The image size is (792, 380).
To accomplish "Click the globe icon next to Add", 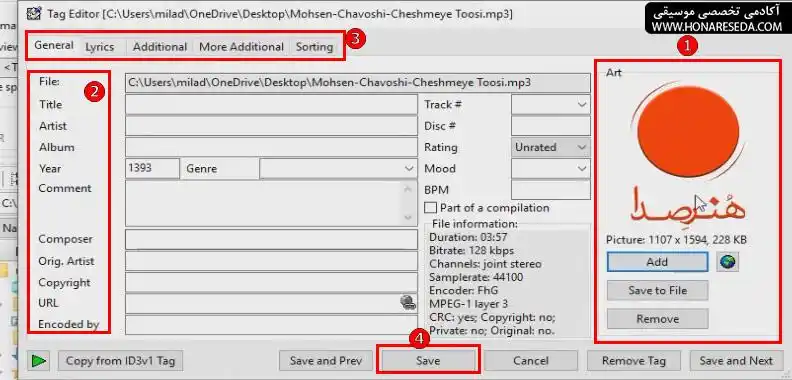I will (x=728, y=262).
